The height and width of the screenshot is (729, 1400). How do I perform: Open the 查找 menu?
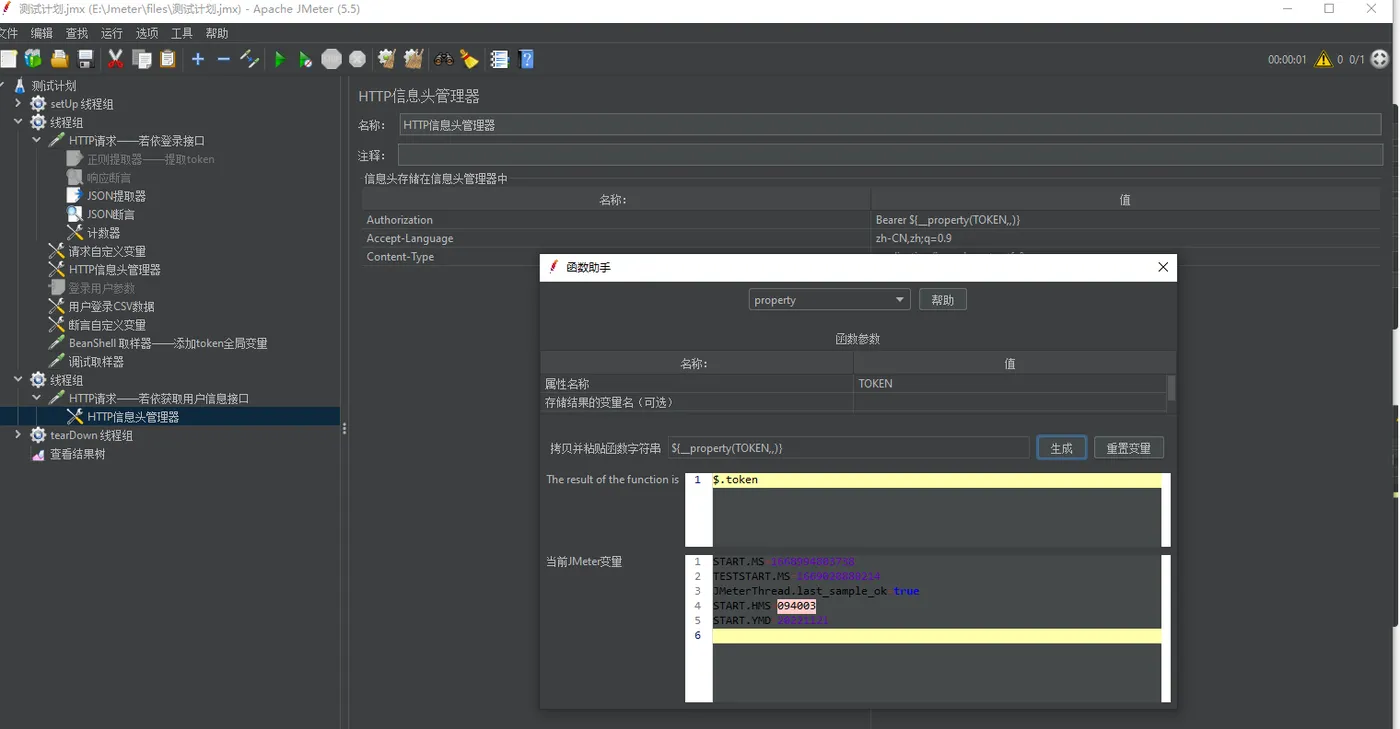coord(77,33)
